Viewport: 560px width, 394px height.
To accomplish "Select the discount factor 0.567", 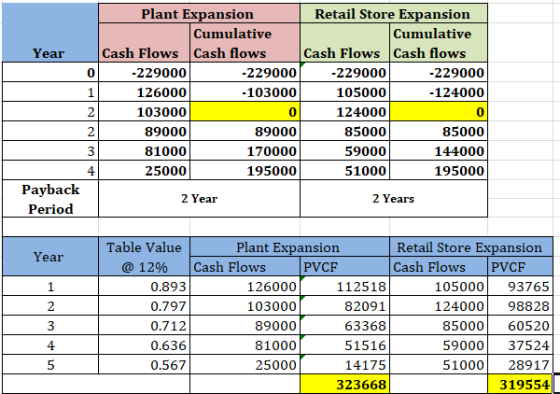I will [144, 364].
